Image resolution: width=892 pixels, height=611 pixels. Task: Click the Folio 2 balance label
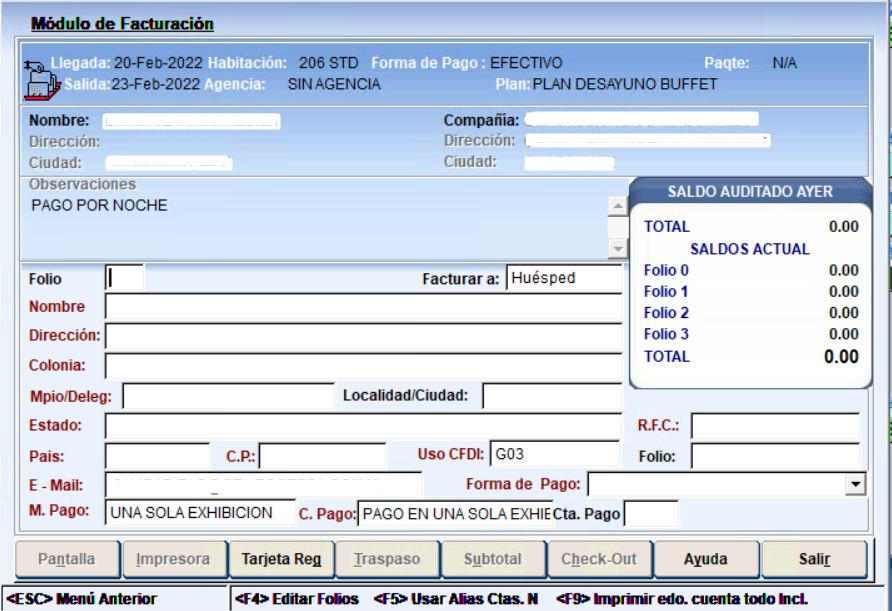tap(666, 313)
